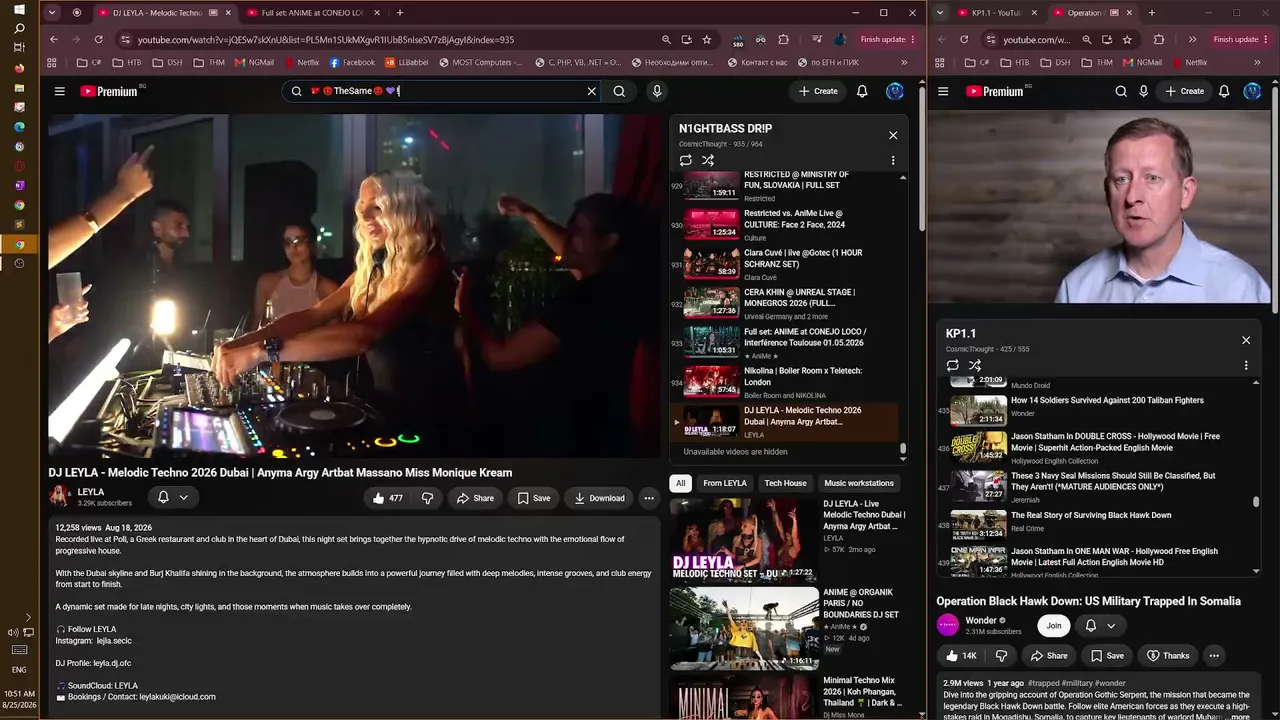The width and height of the screenshot is (1280, 720).
Task: Open the Facebook bookmark
Action: click(352, 62)
